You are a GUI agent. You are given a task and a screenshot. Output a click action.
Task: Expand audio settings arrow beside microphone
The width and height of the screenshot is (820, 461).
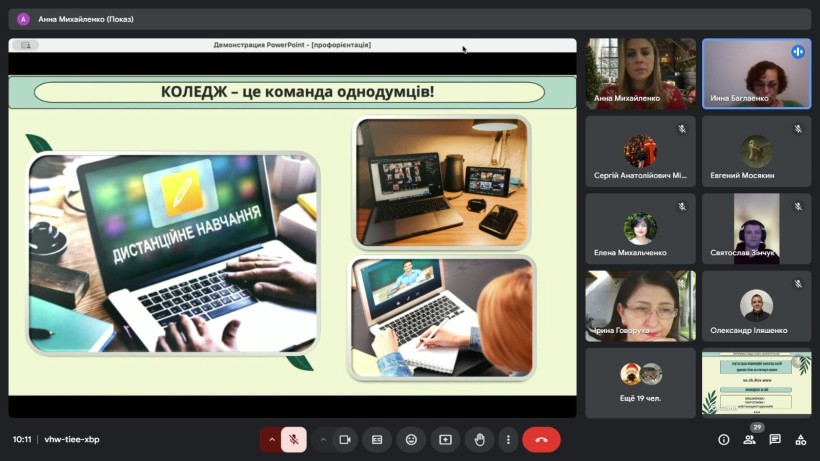click(271, 440)
